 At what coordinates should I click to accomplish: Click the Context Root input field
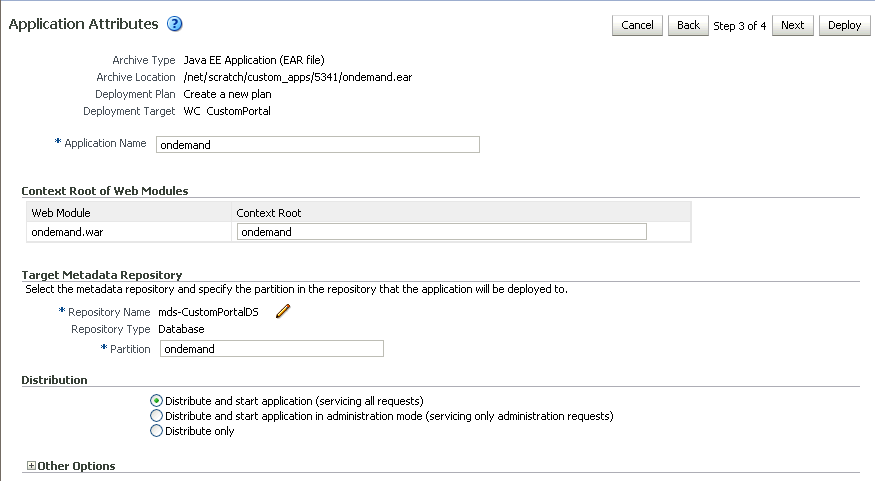(441, 232)
